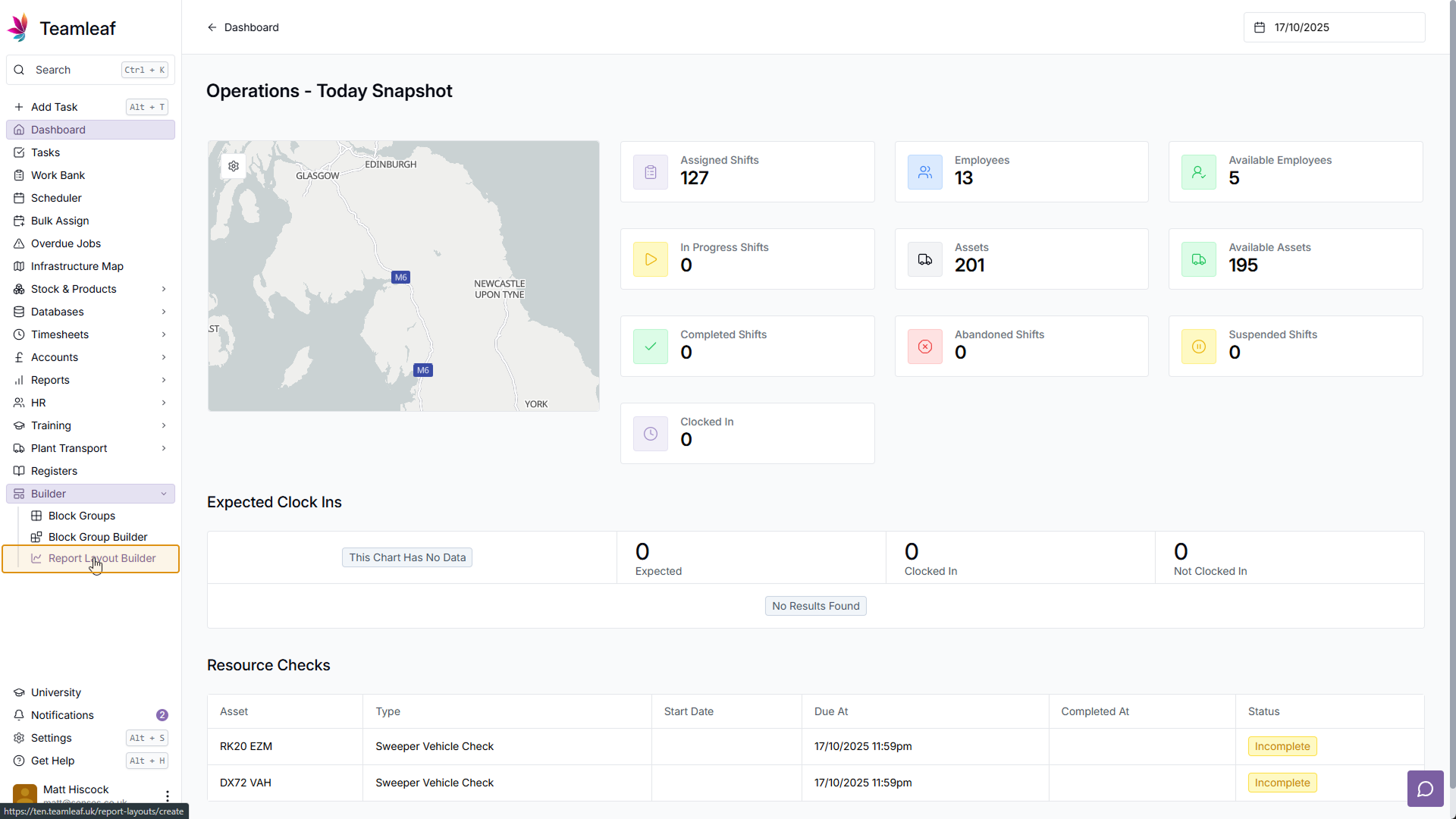Click the Assigned Shifts clipboard icon
Image resolution: width=1456 pixels, height=819 pixels.
click(651, 172)
